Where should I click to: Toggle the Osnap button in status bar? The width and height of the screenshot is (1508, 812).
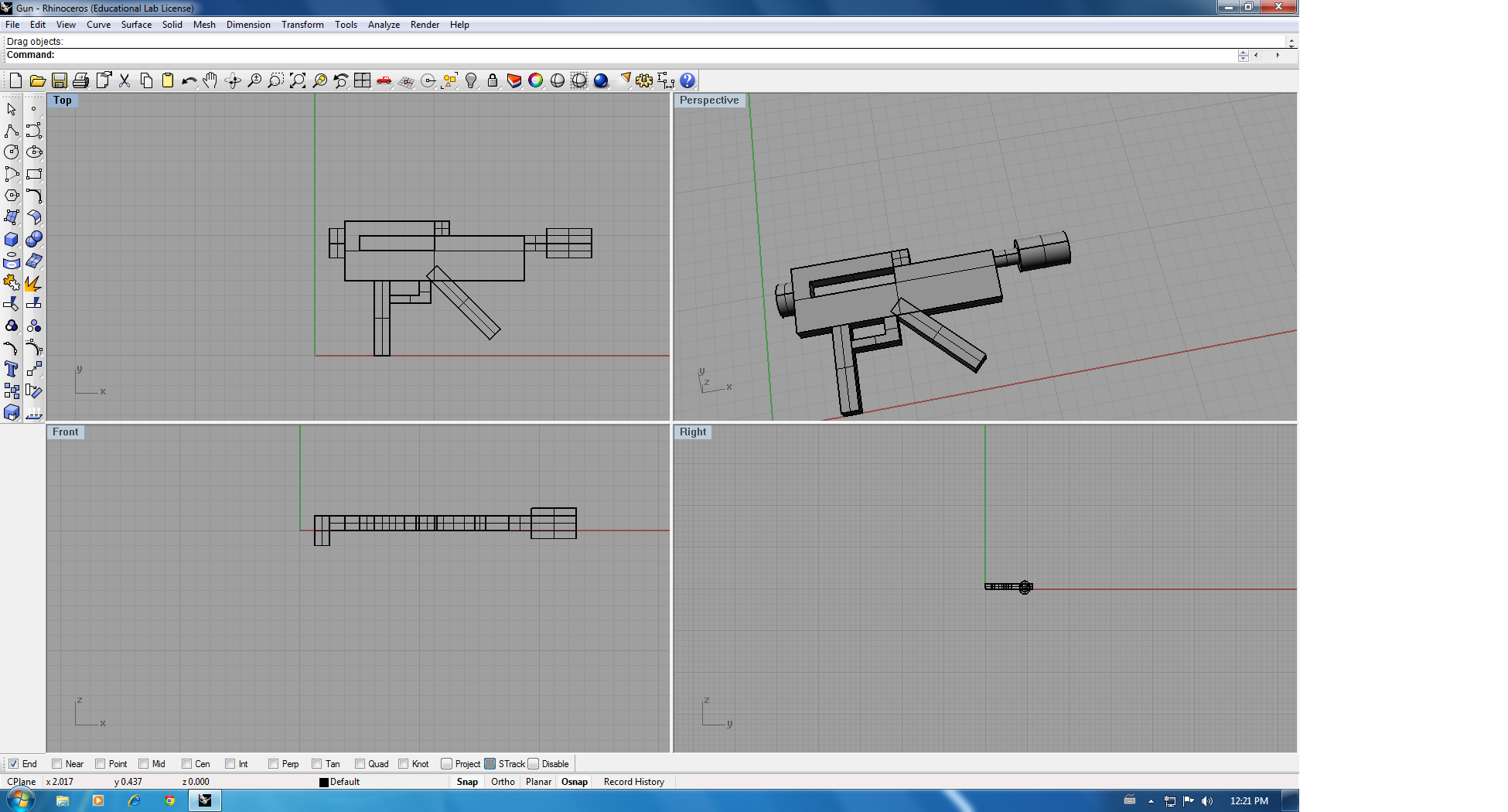click(575, 782)
